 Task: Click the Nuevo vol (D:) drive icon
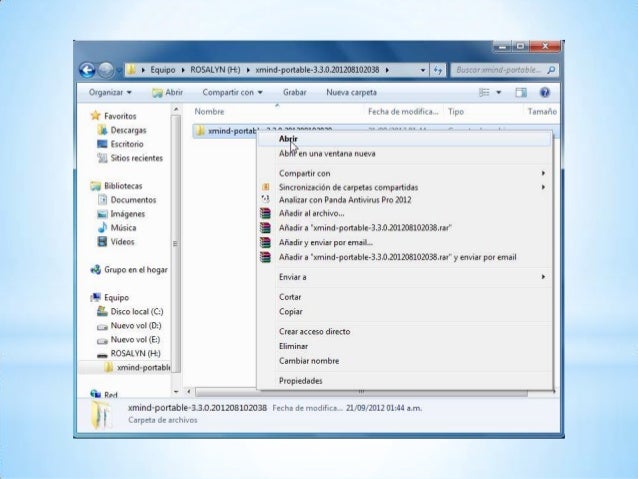[102, 326]
